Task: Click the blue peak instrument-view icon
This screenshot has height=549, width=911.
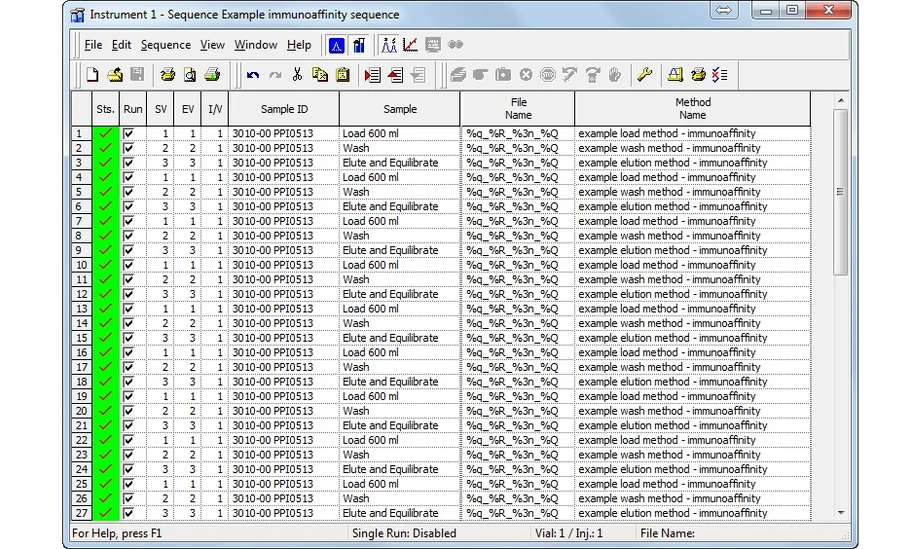Action: point(336,45)
